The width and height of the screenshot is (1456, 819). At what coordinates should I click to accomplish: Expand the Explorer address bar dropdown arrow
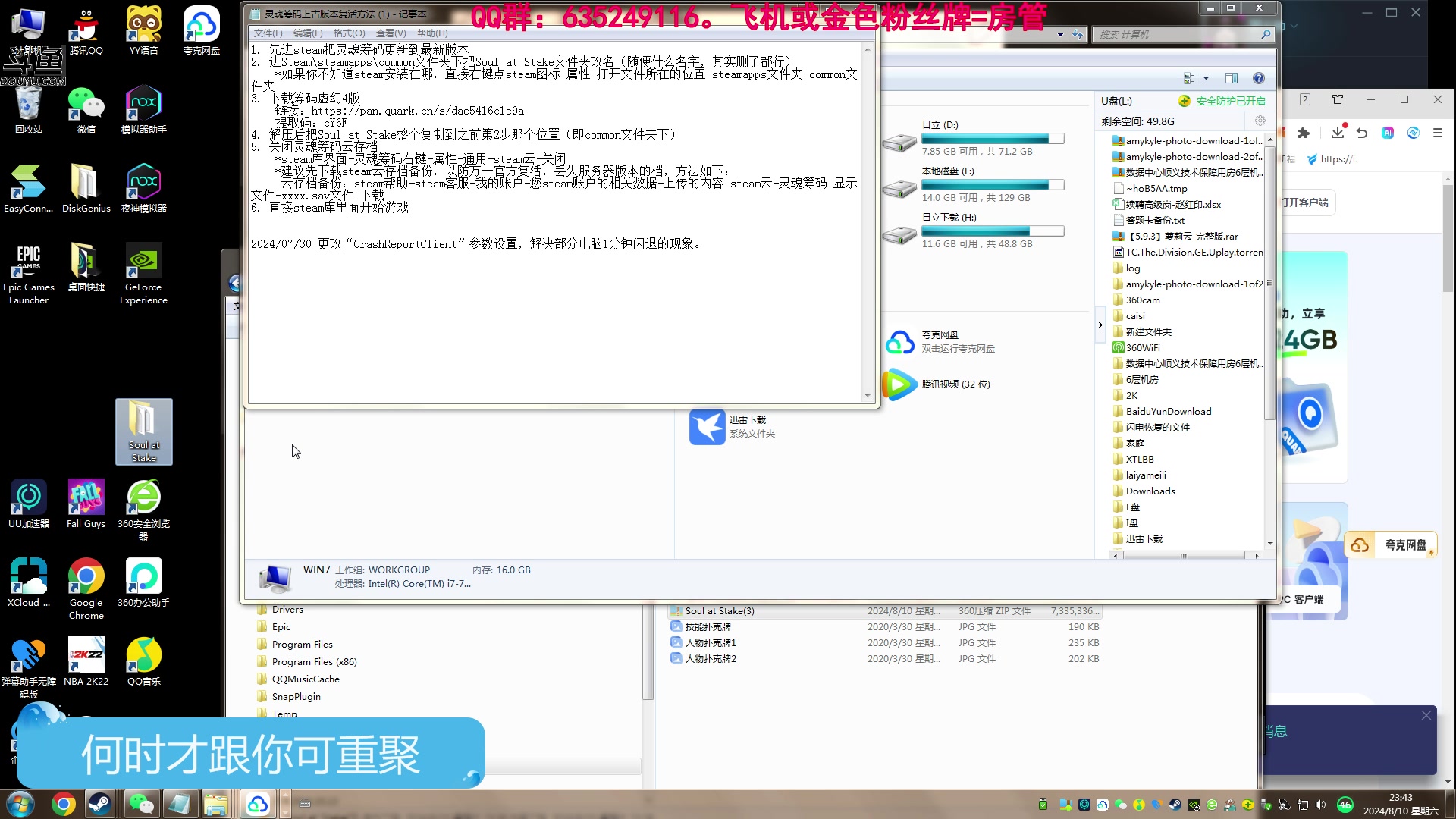pos(1060,34)
